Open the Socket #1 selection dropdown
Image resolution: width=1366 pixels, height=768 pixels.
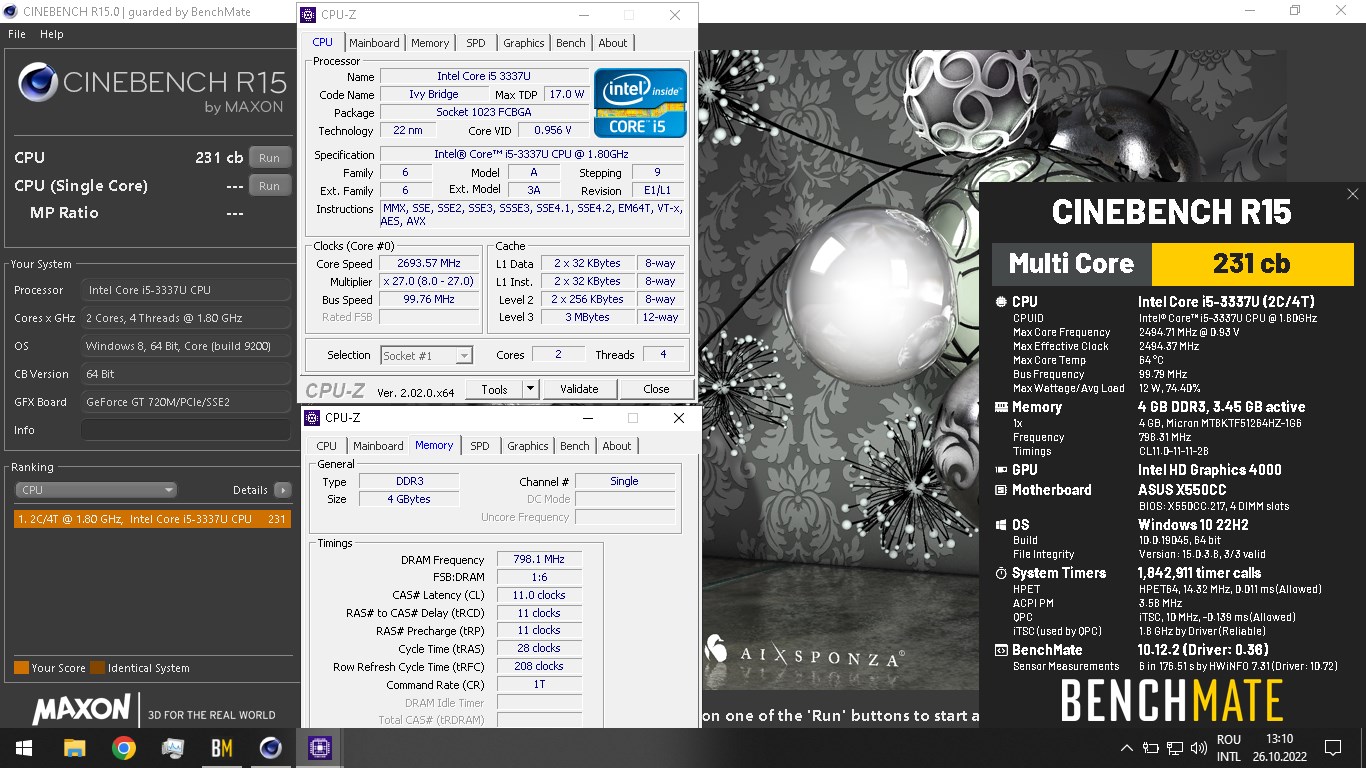426,355
